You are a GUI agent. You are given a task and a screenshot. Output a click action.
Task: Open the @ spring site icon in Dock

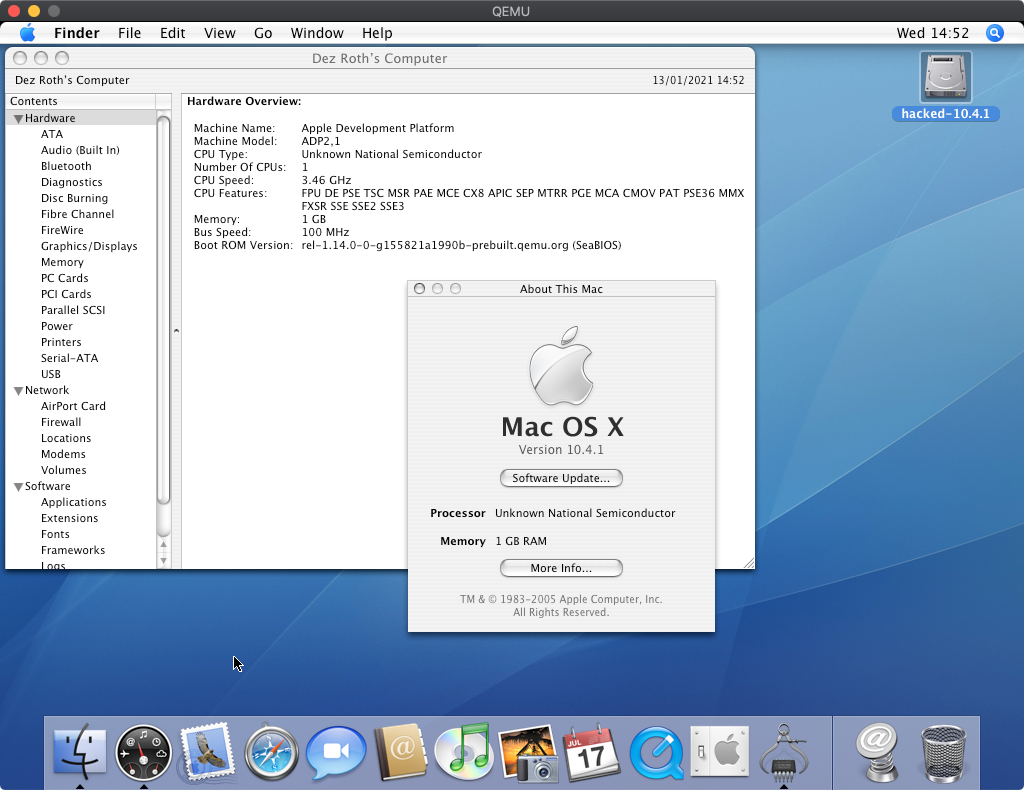point(878,752)
